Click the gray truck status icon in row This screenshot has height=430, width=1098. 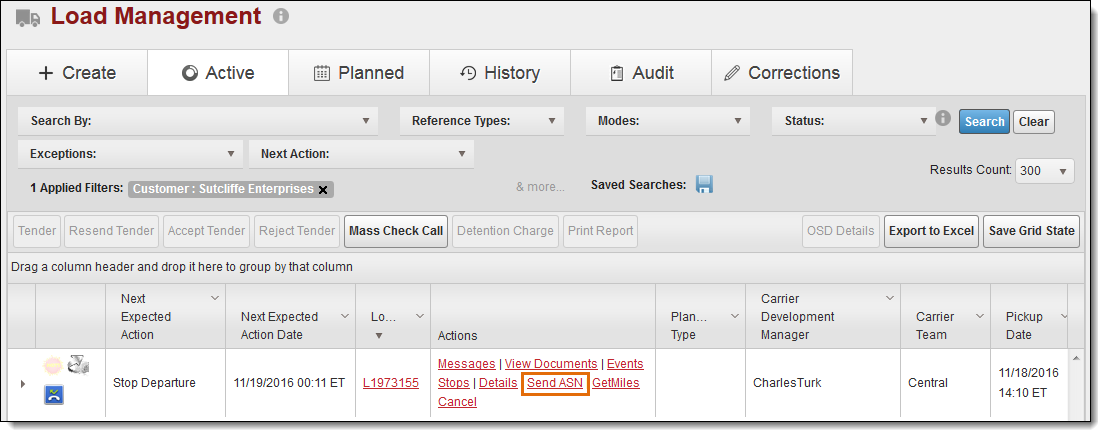pyautogui.click(x=79, y=366)
